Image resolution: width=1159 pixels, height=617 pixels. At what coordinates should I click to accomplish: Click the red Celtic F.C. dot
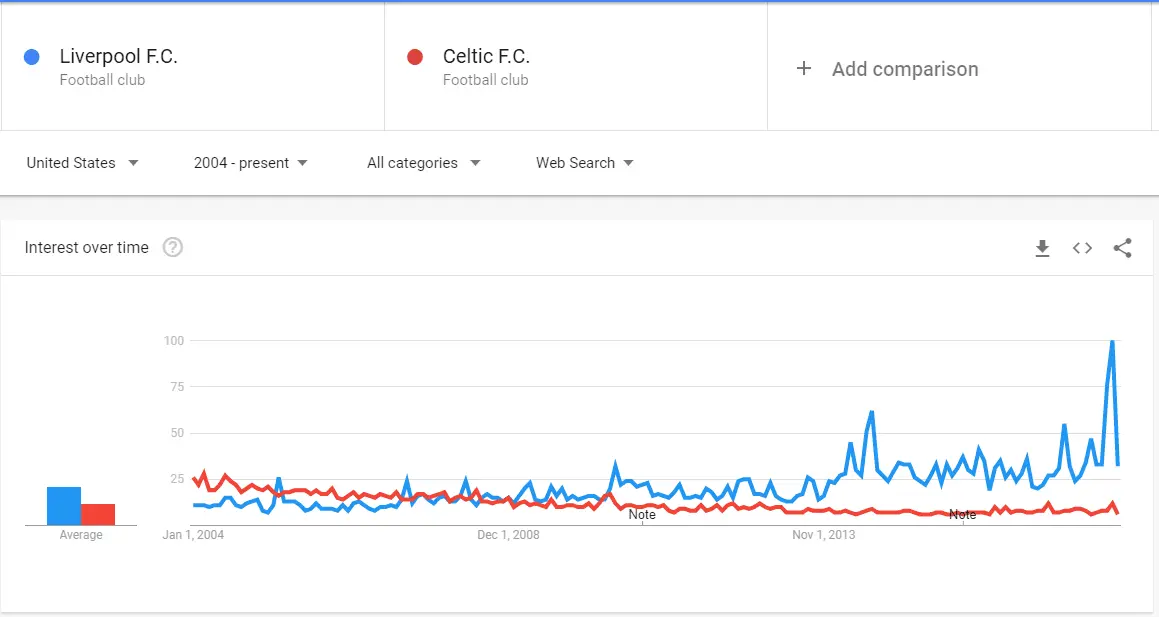[x=415, y=57]
